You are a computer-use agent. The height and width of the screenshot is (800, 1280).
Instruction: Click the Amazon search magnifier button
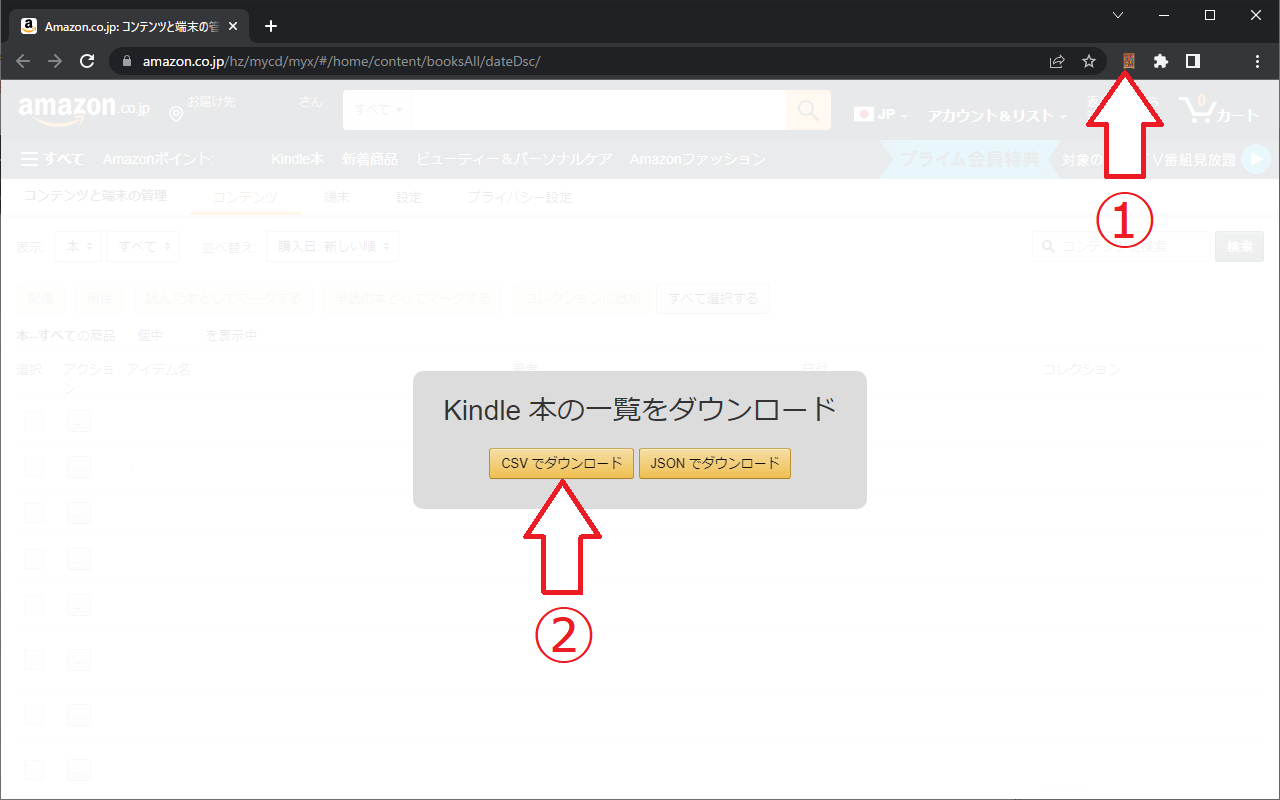(x=808, y=109)
